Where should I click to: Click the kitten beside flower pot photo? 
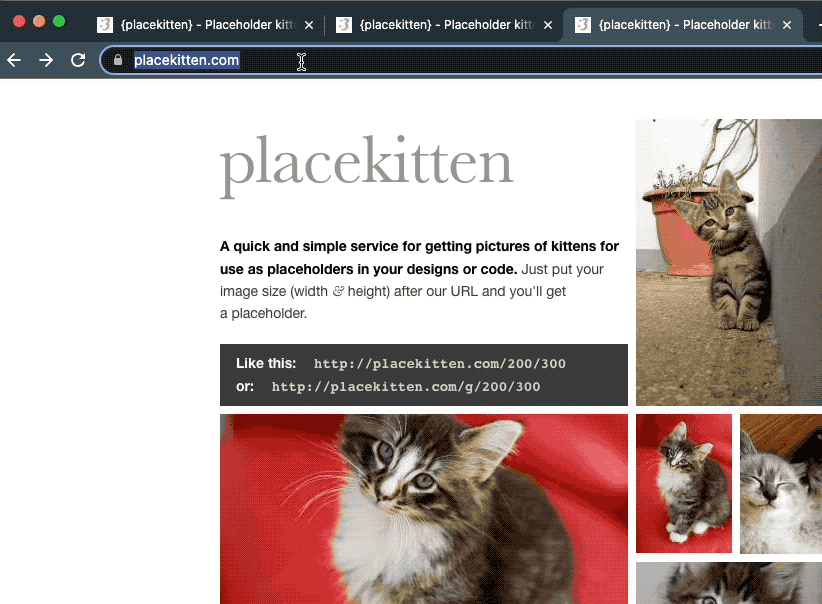click(x=729, y=262)
